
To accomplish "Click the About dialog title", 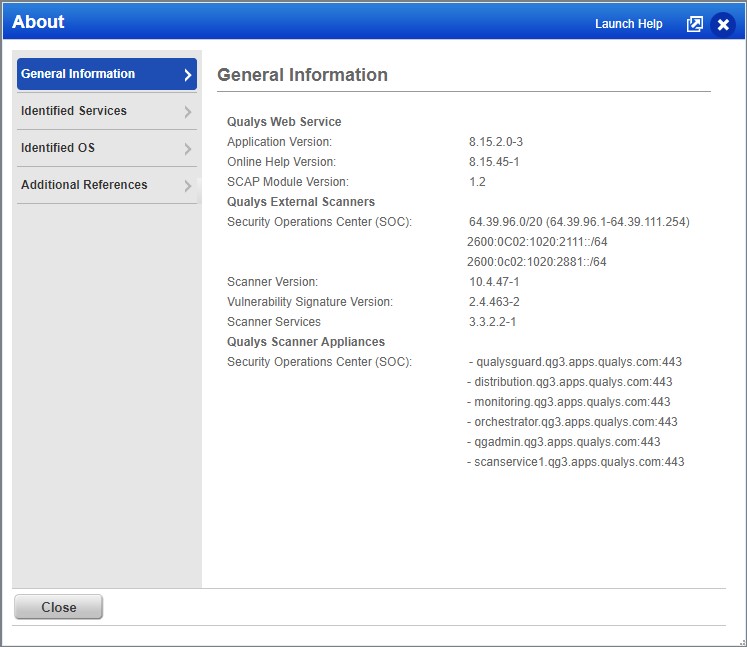I will pyautogui.click(x=38, y=22).
